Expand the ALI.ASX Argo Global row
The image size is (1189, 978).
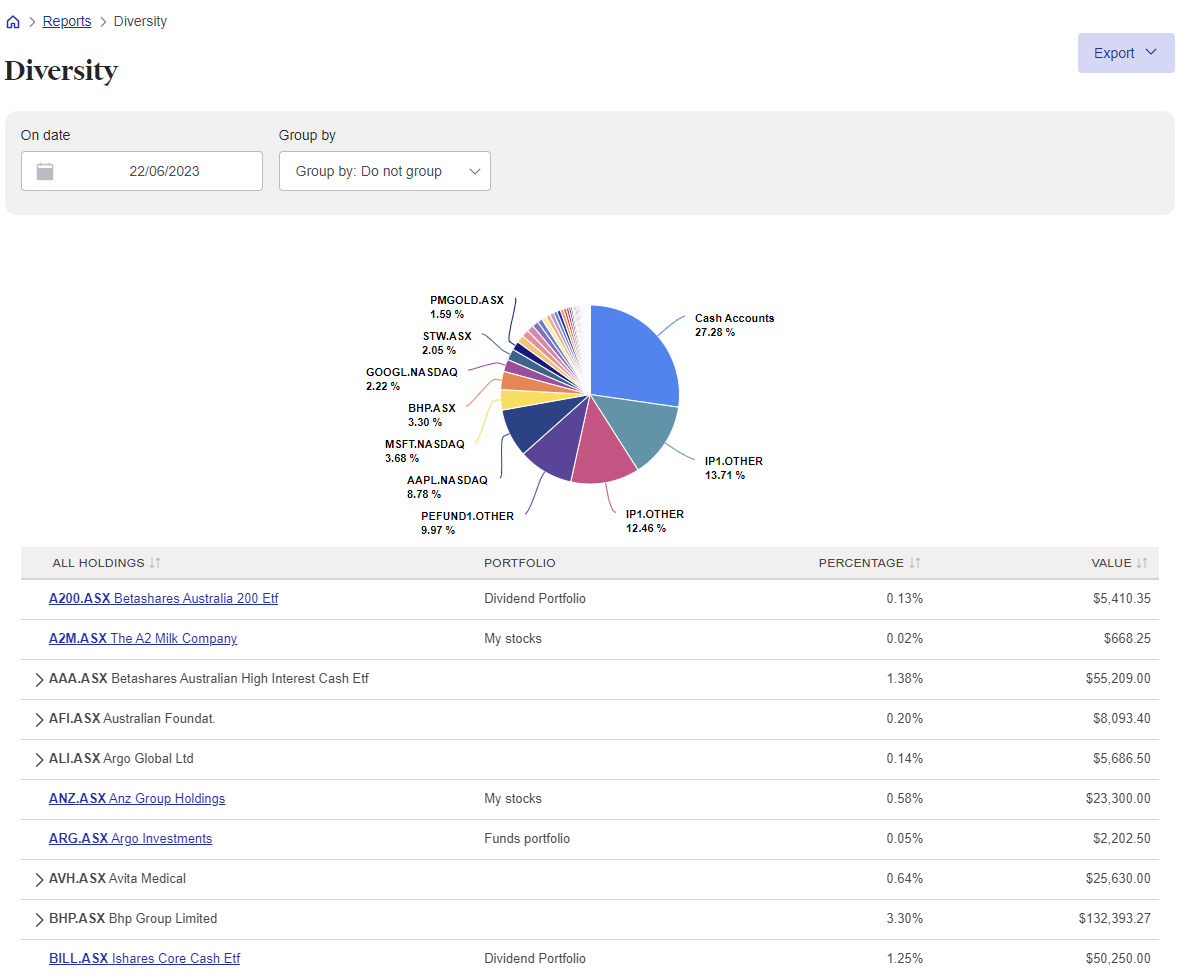(39, 758)
